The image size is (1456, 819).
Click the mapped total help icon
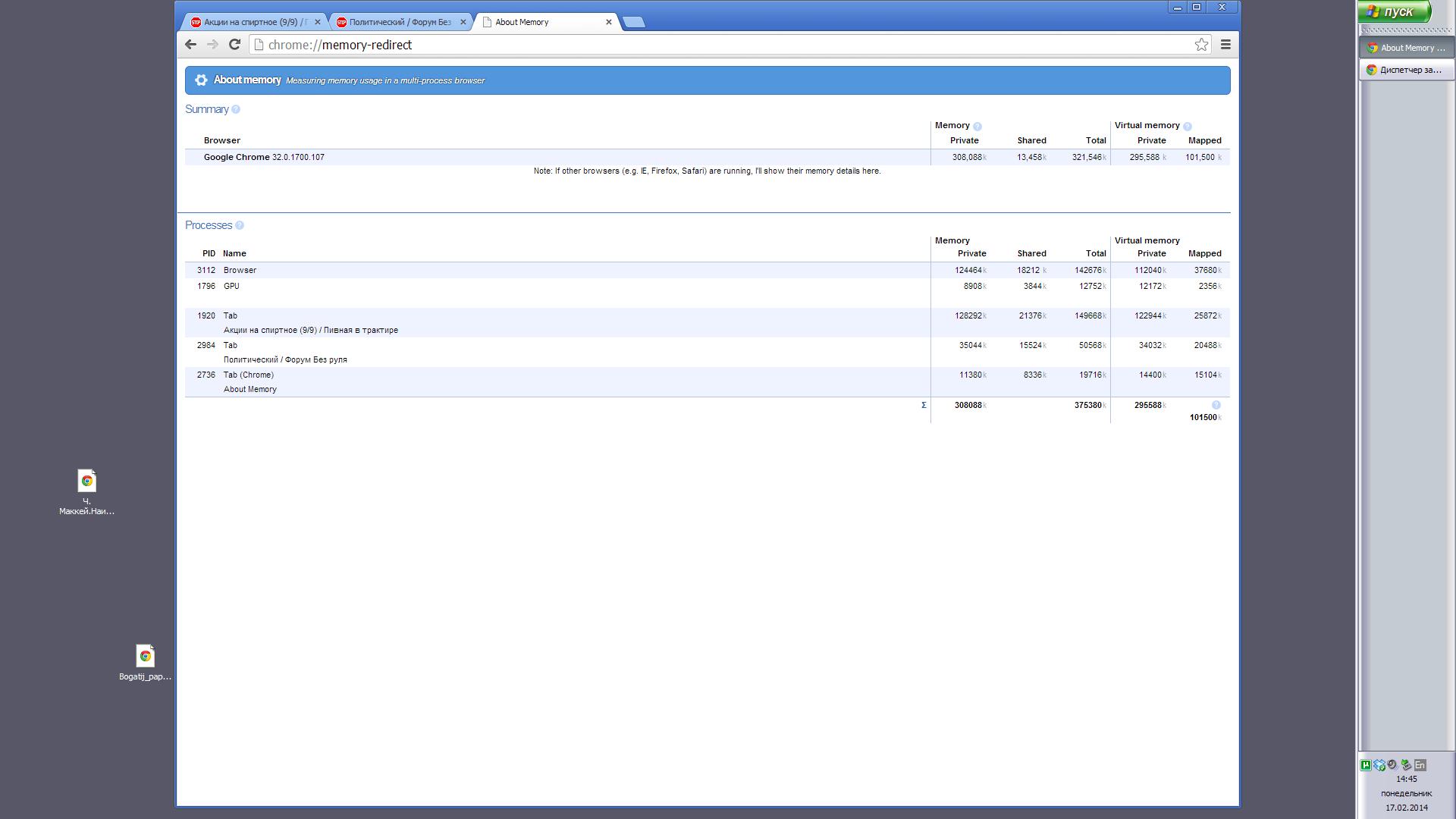click(1216, 405)
